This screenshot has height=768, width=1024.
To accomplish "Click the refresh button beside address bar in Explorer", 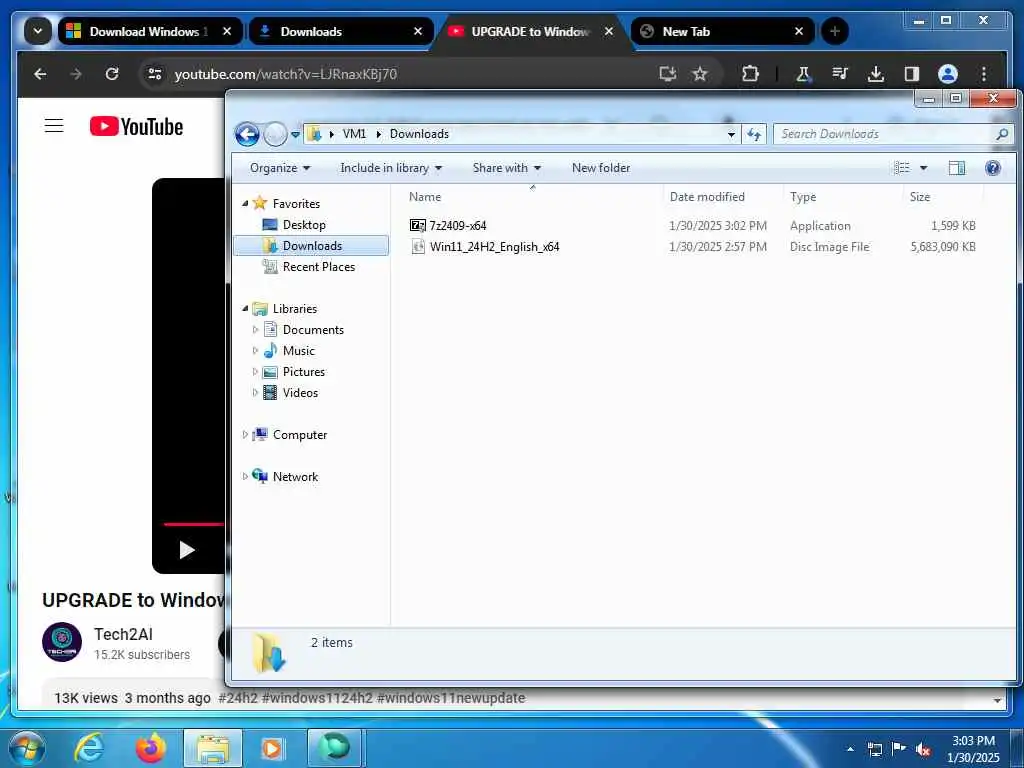I will pos(754,135).
